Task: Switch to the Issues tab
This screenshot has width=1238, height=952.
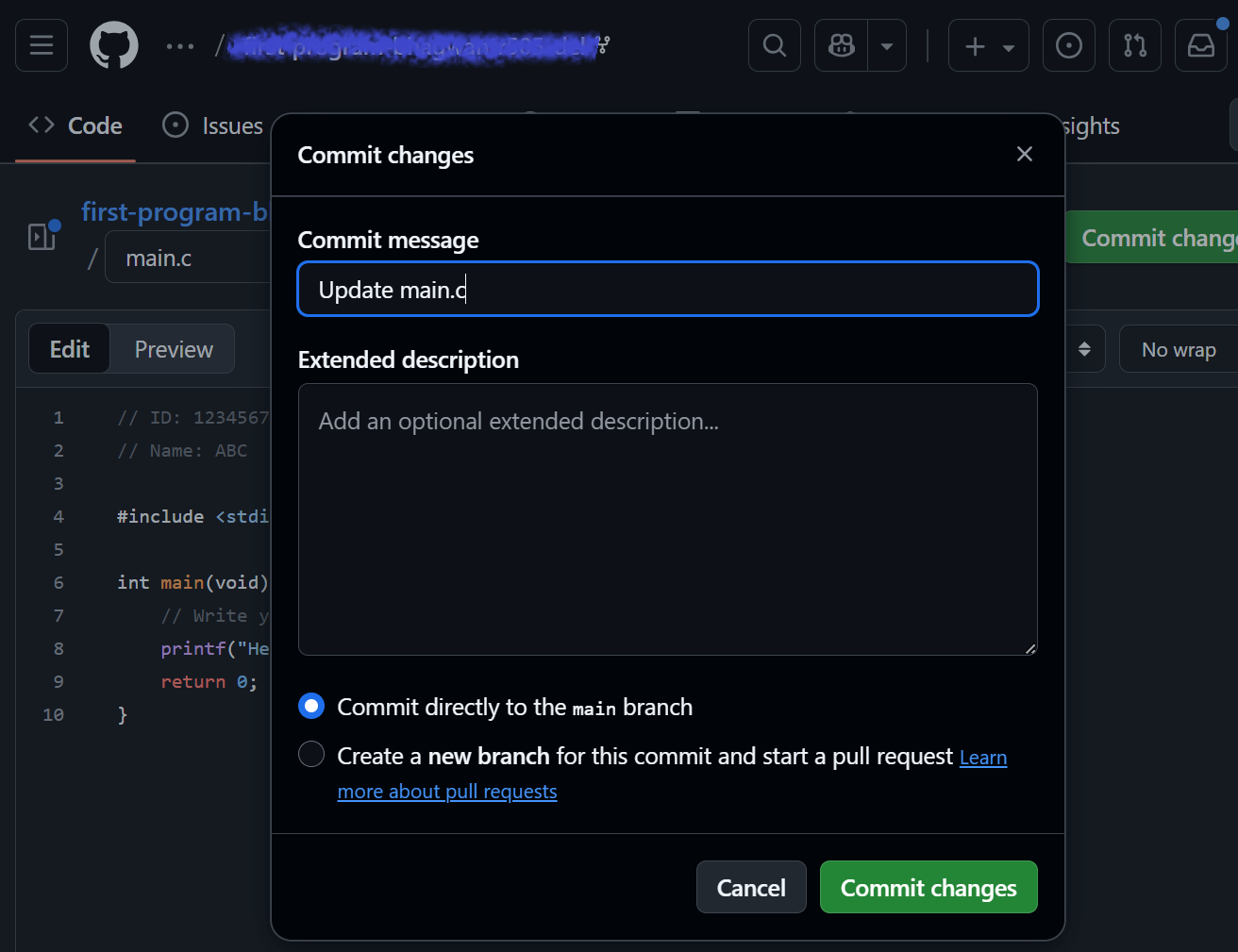Action: (213, 126)
